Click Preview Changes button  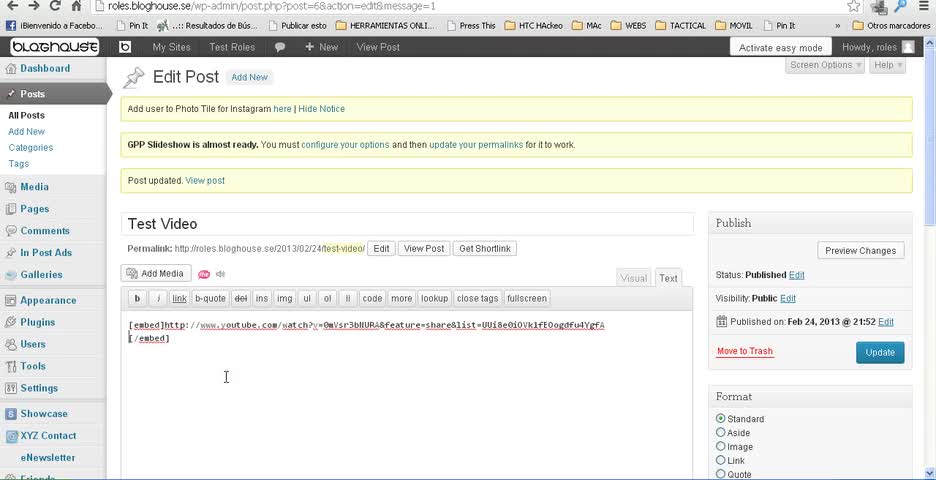[860, 251]
